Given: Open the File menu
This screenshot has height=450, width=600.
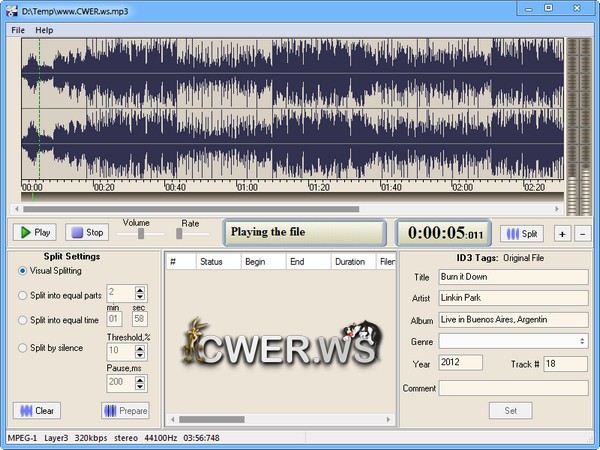Looking at the screenshot, I should point(18,30).
